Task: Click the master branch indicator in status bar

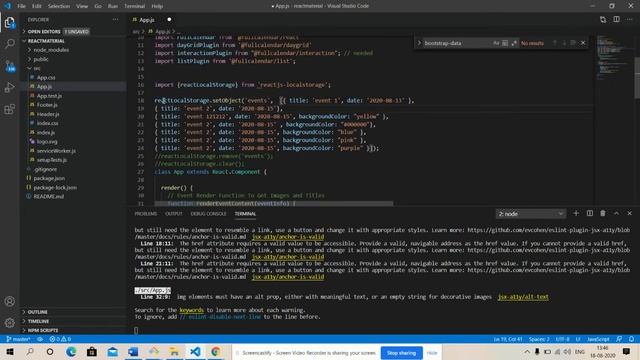Action: (x=18, y=339)
